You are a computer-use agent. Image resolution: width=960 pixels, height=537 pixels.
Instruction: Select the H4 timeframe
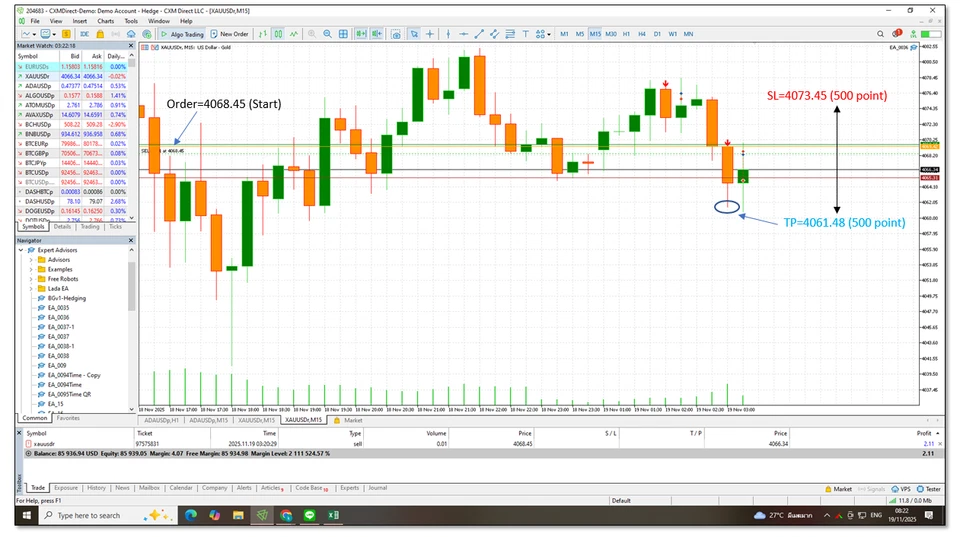(x=642, y=34)
